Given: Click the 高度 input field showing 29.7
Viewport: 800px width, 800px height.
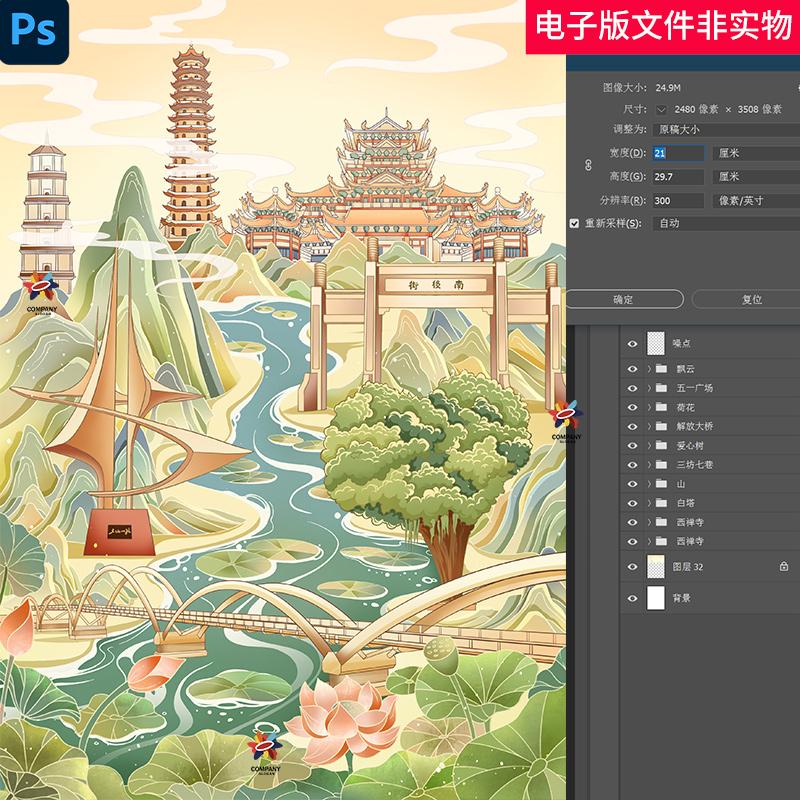Looking at the screenshot, I should pos(678,177).
